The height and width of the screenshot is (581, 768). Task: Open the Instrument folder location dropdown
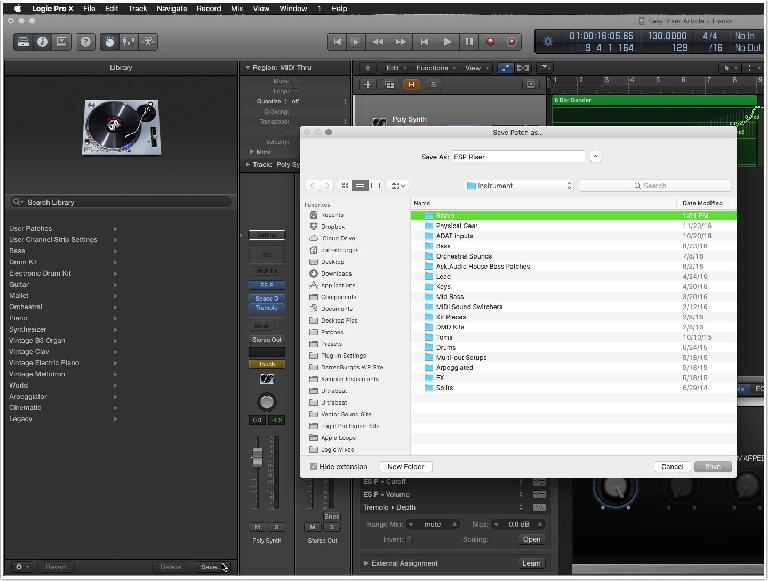pos(519,186)
